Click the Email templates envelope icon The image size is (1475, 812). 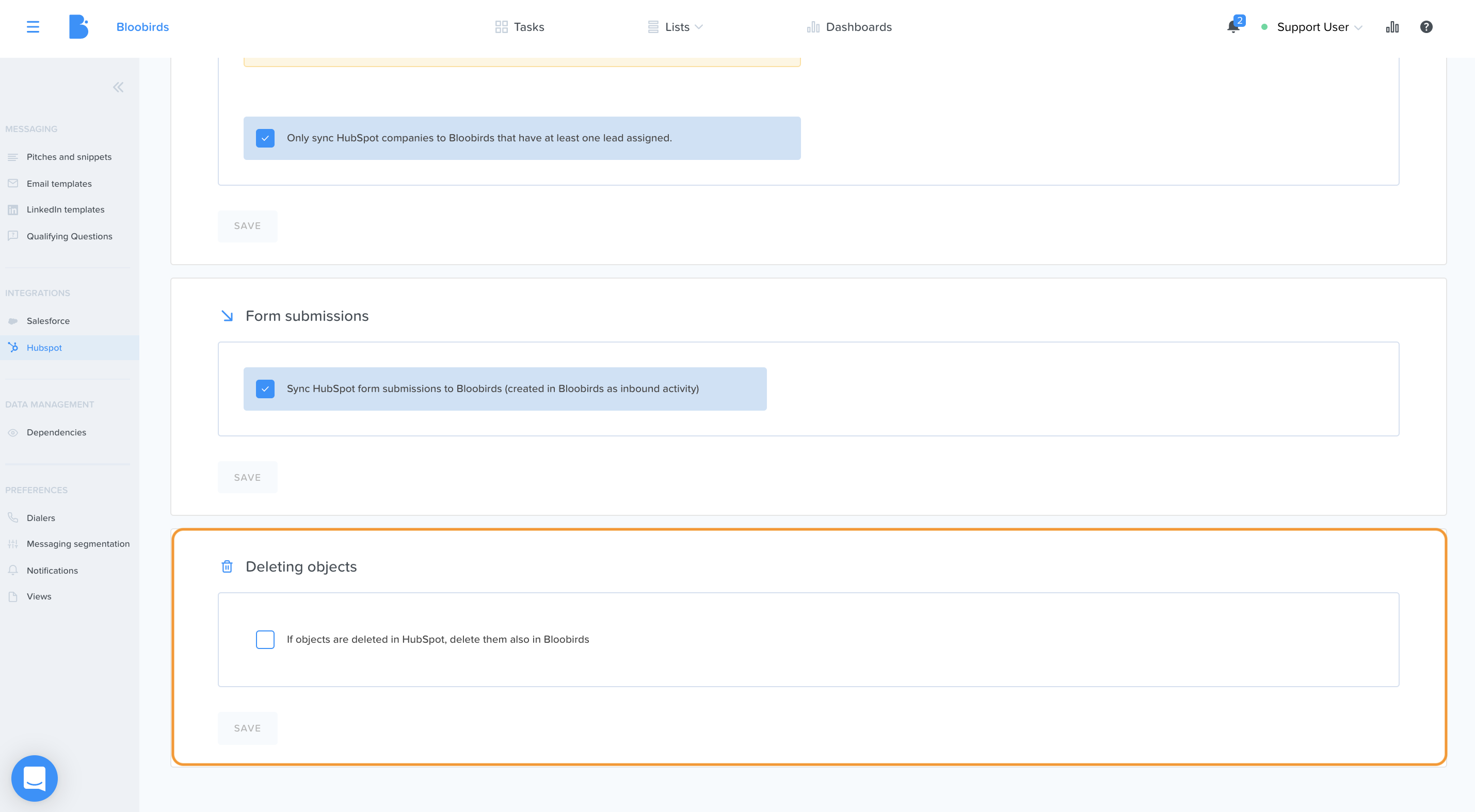[12, 183]
